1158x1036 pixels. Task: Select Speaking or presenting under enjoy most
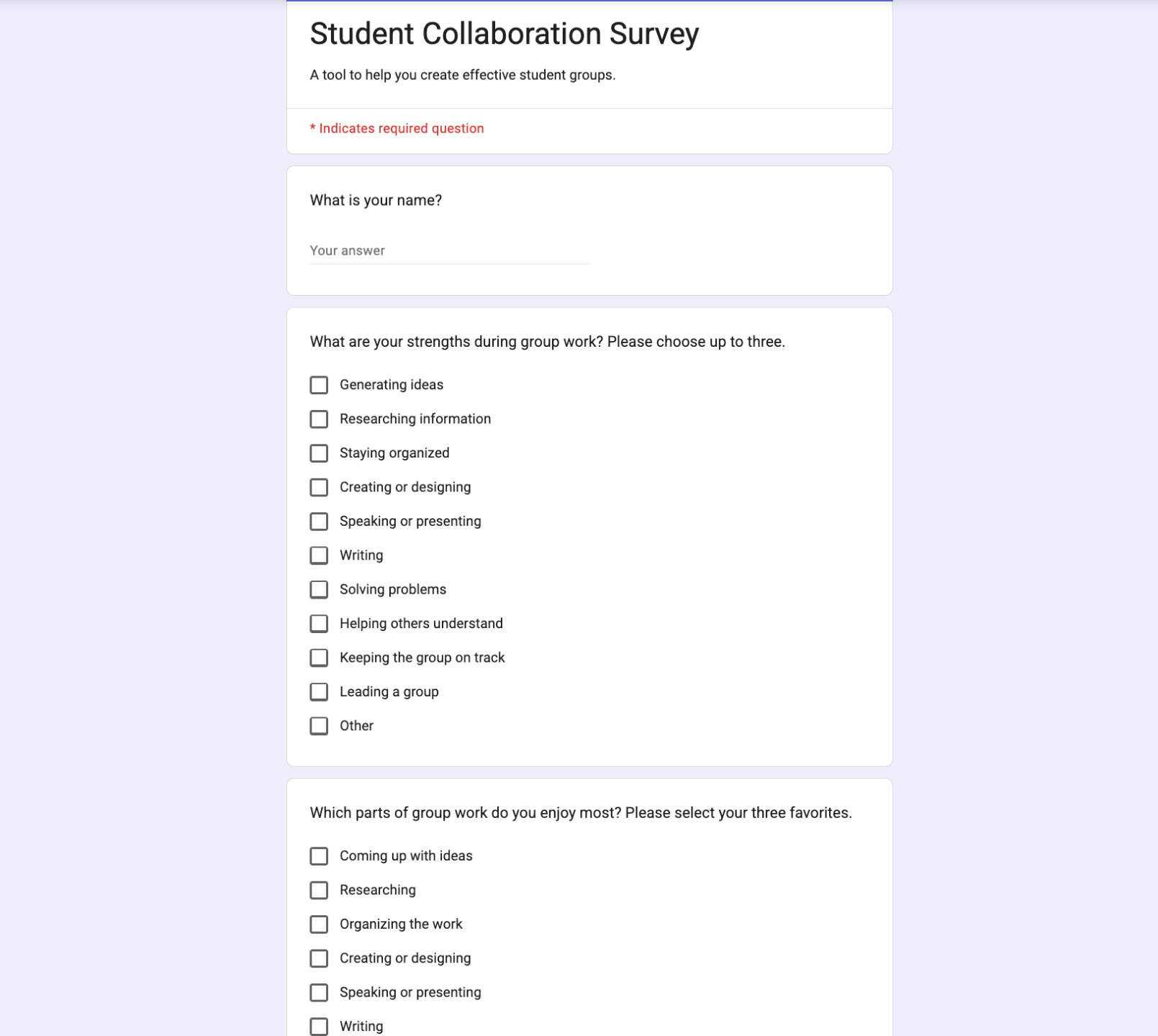click(x=319, y=993)
